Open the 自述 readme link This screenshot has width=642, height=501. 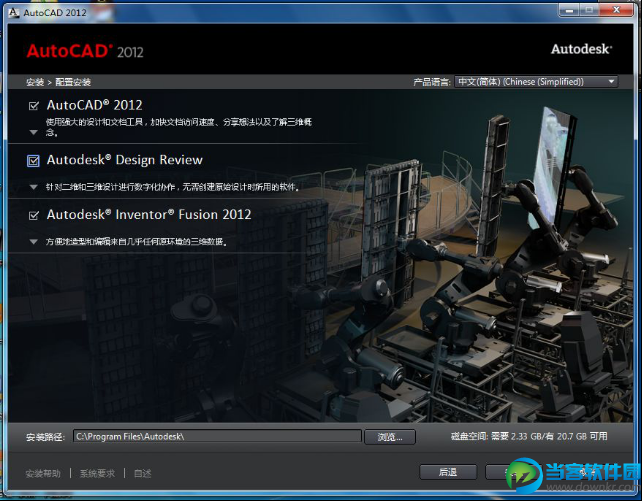point(142,474)
